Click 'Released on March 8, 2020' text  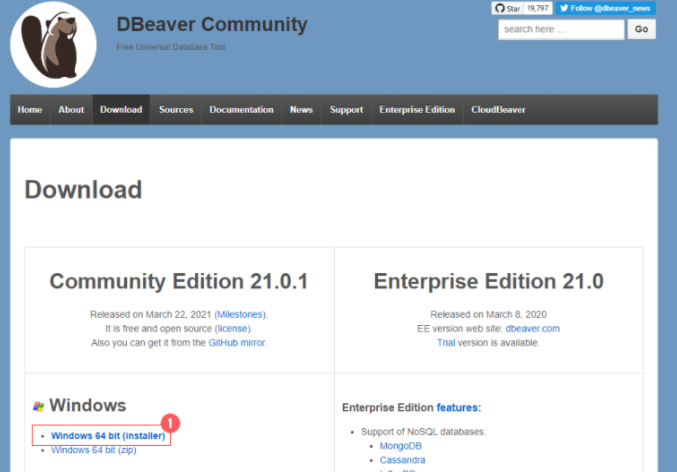click(488, 314)
